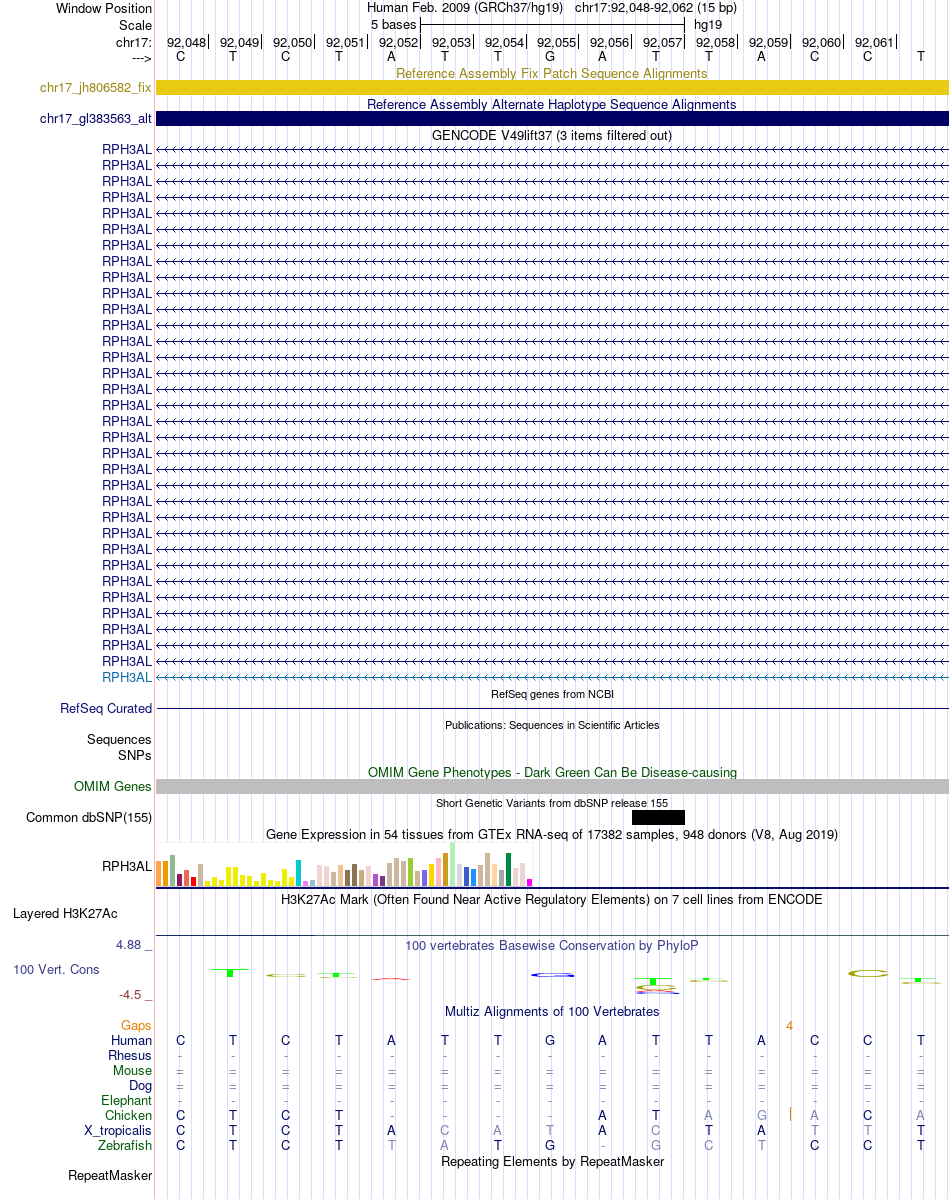This screenshot has height=1199, width=950.
Task: Select the yellow fix patch alignment bar
Action: (552, 88)
